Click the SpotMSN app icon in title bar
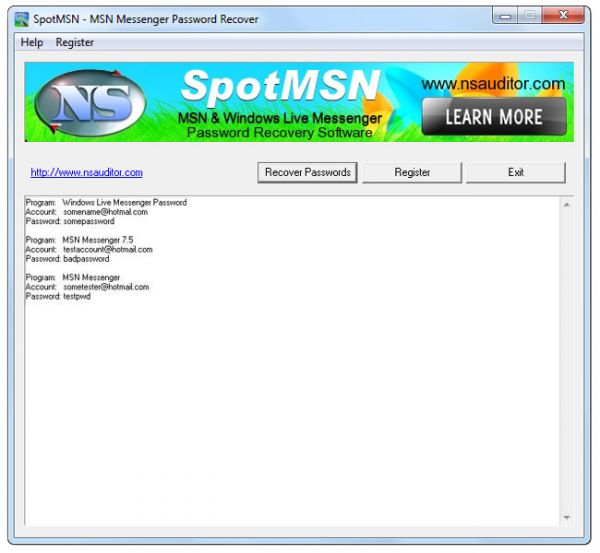600x553 pixels. click(21, 19)
